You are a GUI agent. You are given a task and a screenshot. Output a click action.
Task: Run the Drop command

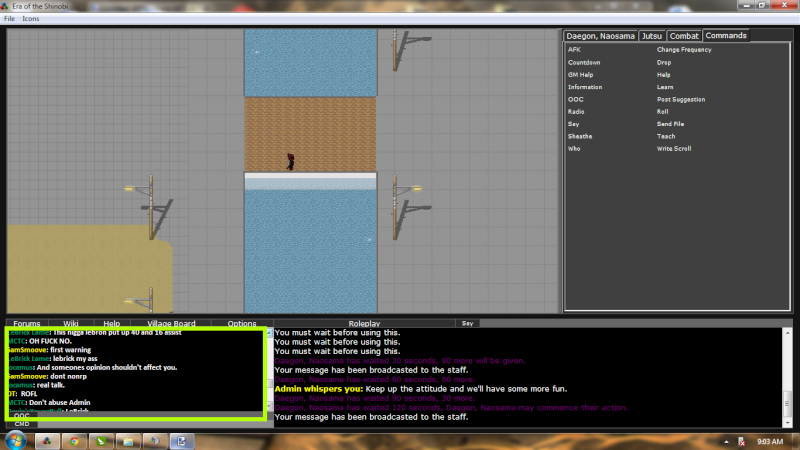664,62
